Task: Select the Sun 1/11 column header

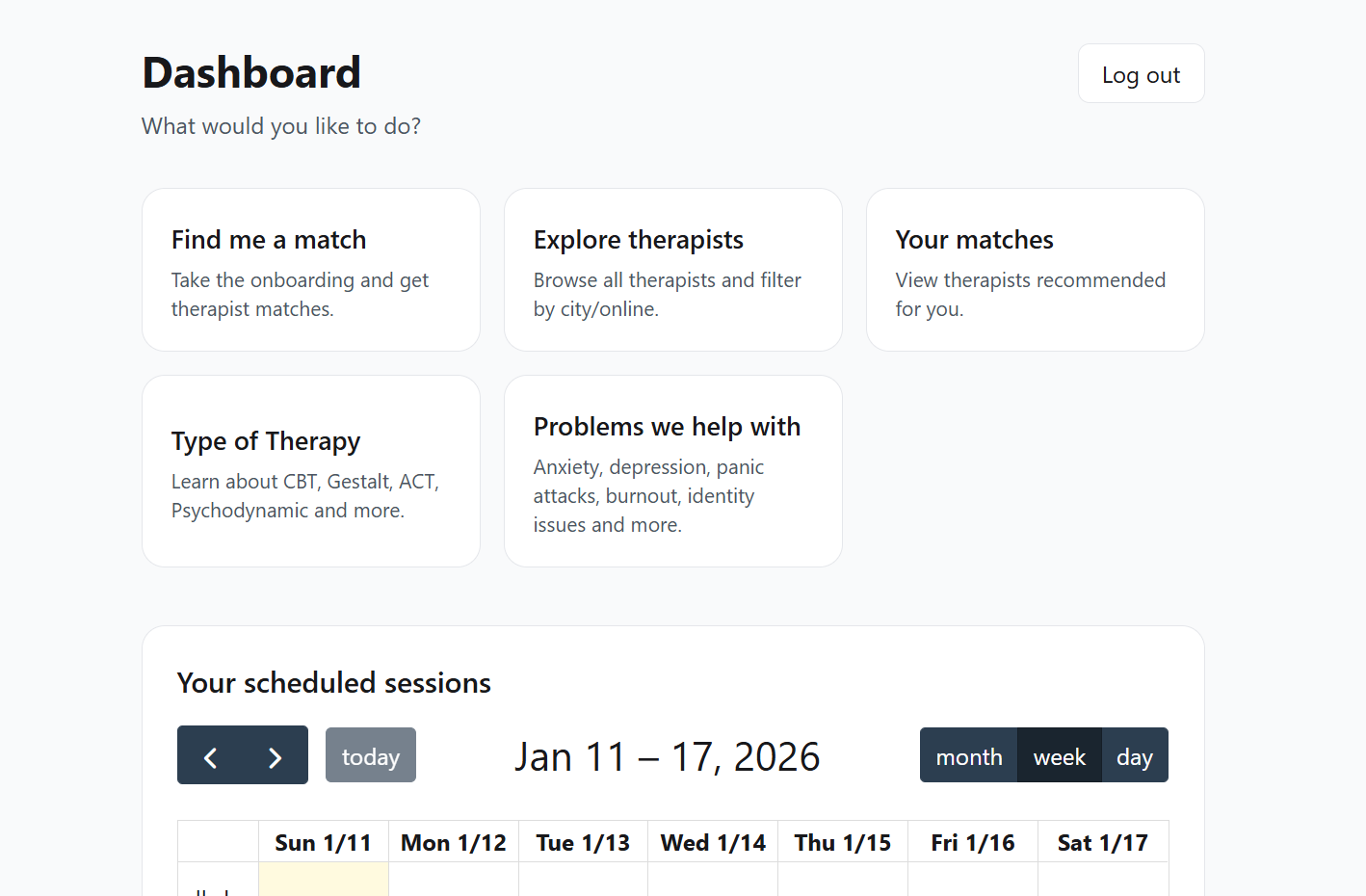Action: pos(323,843)
